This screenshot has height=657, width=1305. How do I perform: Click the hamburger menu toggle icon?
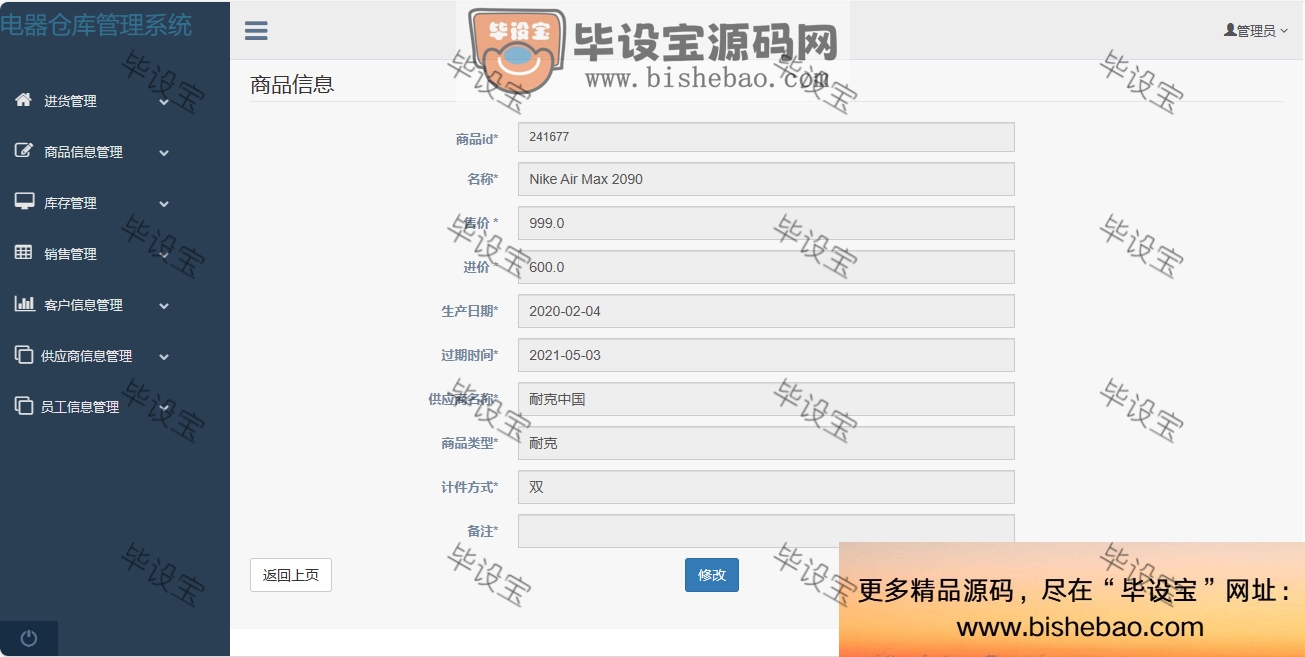coord(256,30)
